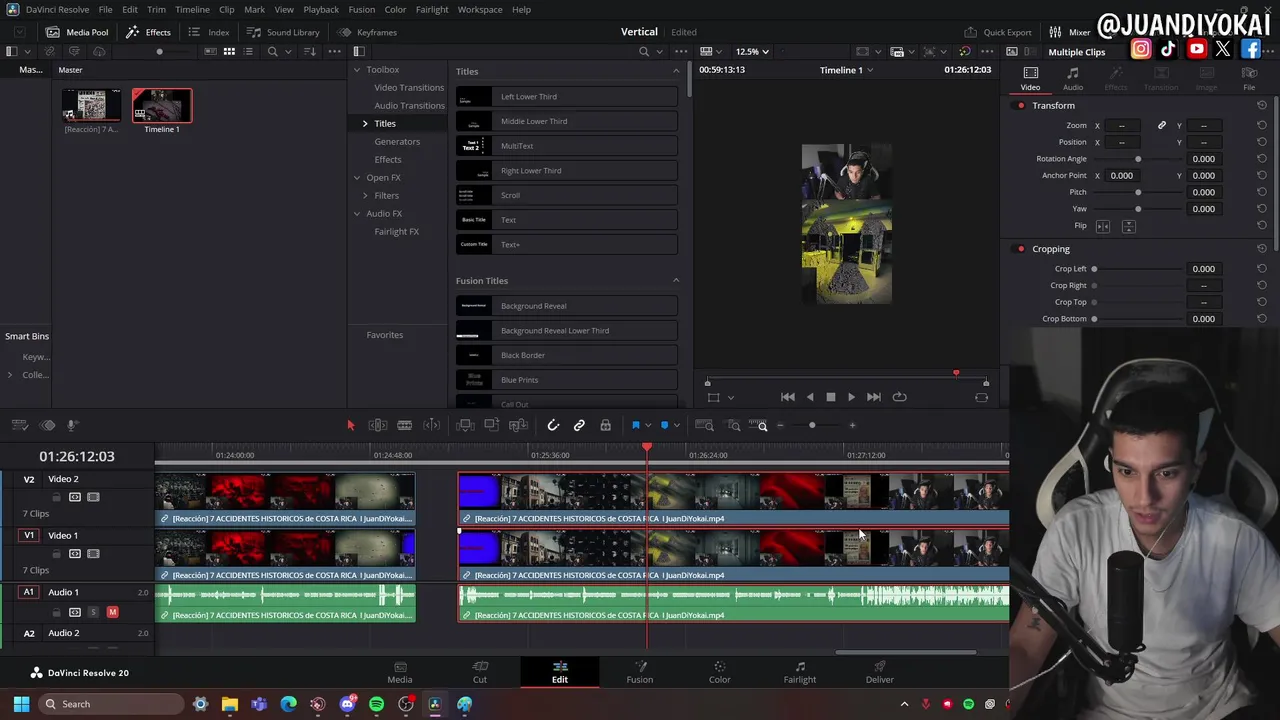The height and width of the screenshot is (720, 1280).
Task: Open the Workspace menu
Action: click(x=480, y=9)
